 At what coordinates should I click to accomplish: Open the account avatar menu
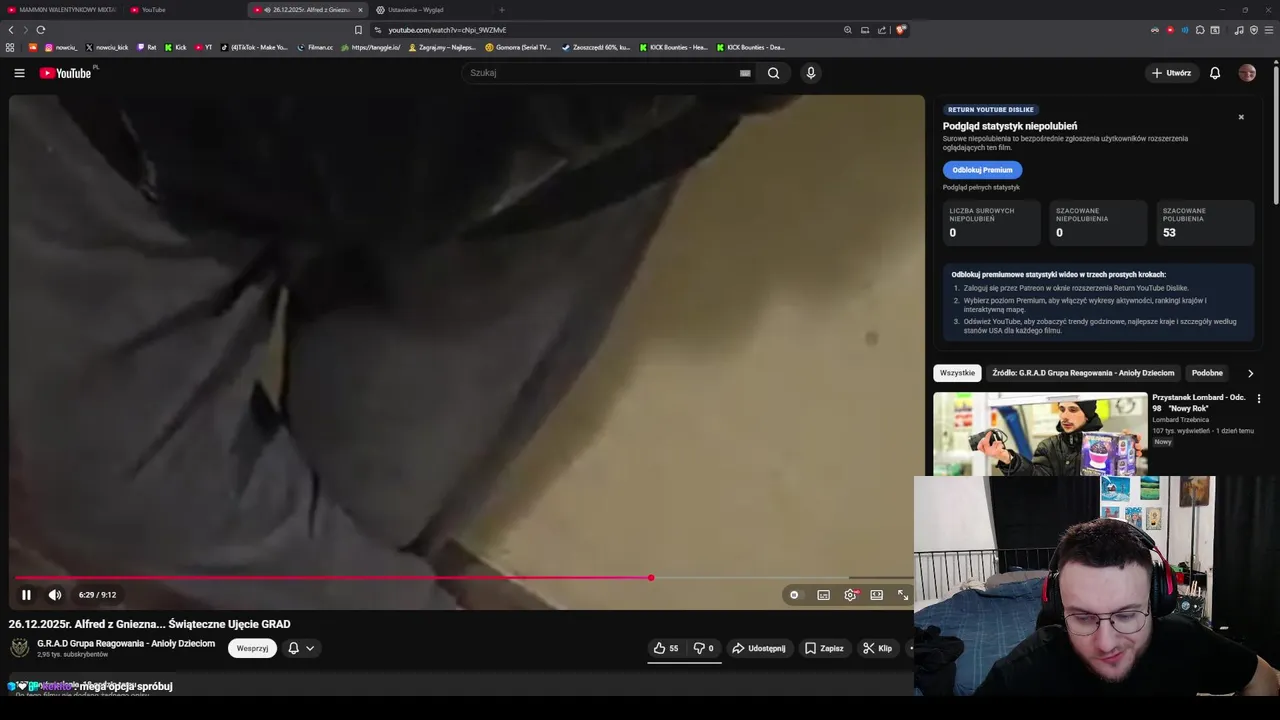click(1247, 73)
